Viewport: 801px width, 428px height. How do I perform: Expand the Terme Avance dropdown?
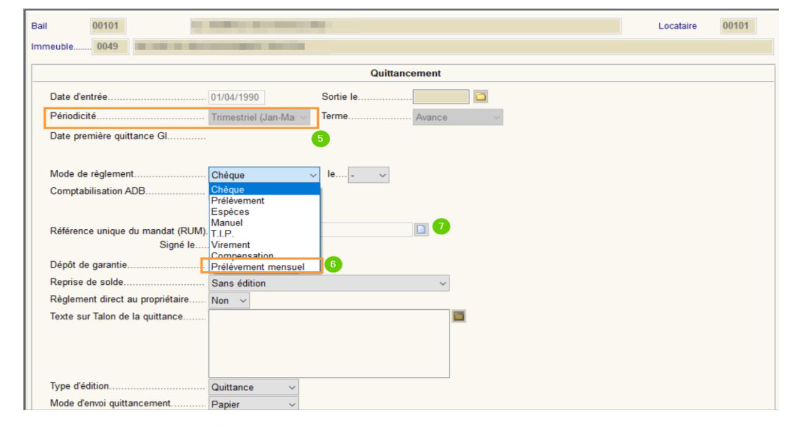458,117
